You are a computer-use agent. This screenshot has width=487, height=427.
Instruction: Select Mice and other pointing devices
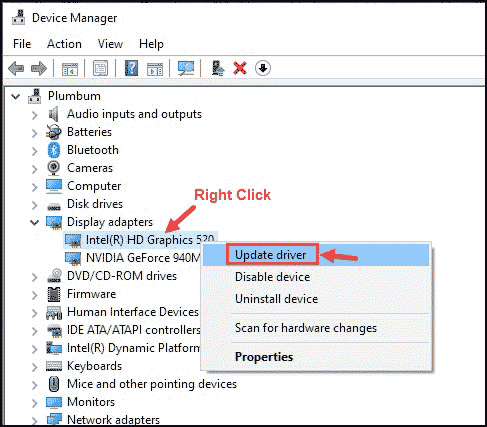click(x=152, y=384)
